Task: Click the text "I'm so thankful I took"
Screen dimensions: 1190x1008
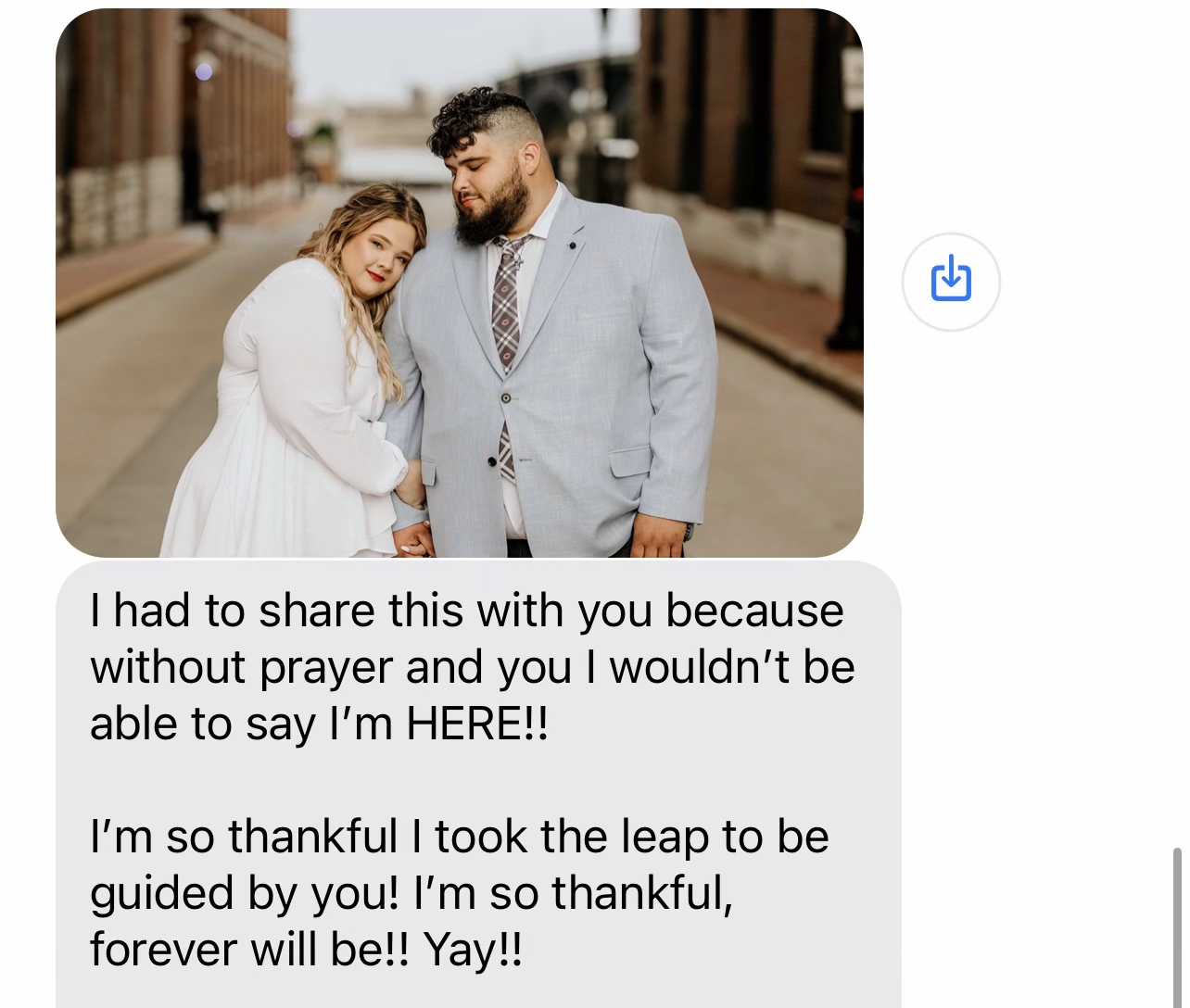Action: [310, 838]
